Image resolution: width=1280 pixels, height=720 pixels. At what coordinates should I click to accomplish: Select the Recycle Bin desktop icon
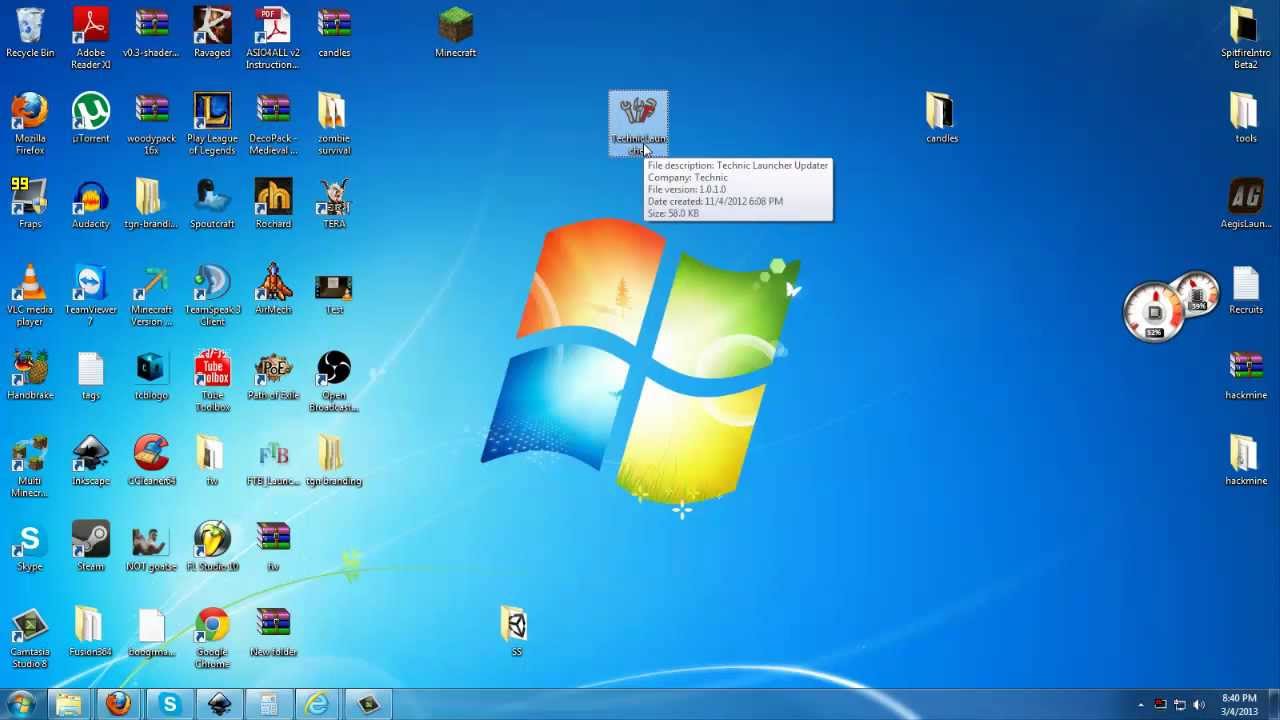pyautogui.click(x=30, y=33)
